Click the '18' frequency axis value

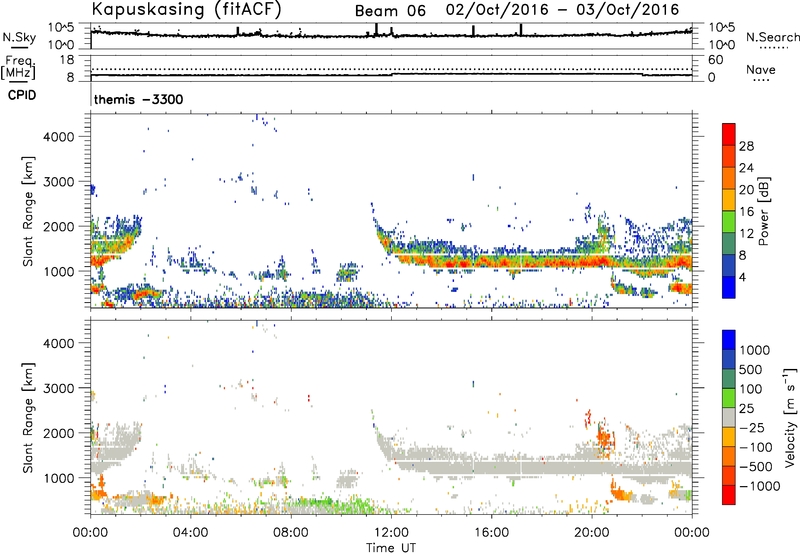[67, 60]
